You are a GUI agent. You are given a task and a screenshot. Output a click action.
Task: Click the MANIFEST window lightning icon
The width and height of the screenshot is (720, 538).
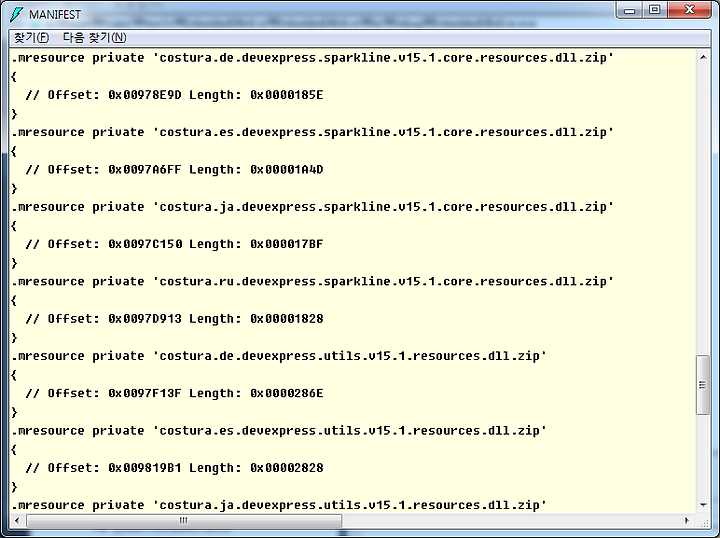pyautogui.click(x=17, y=15)
